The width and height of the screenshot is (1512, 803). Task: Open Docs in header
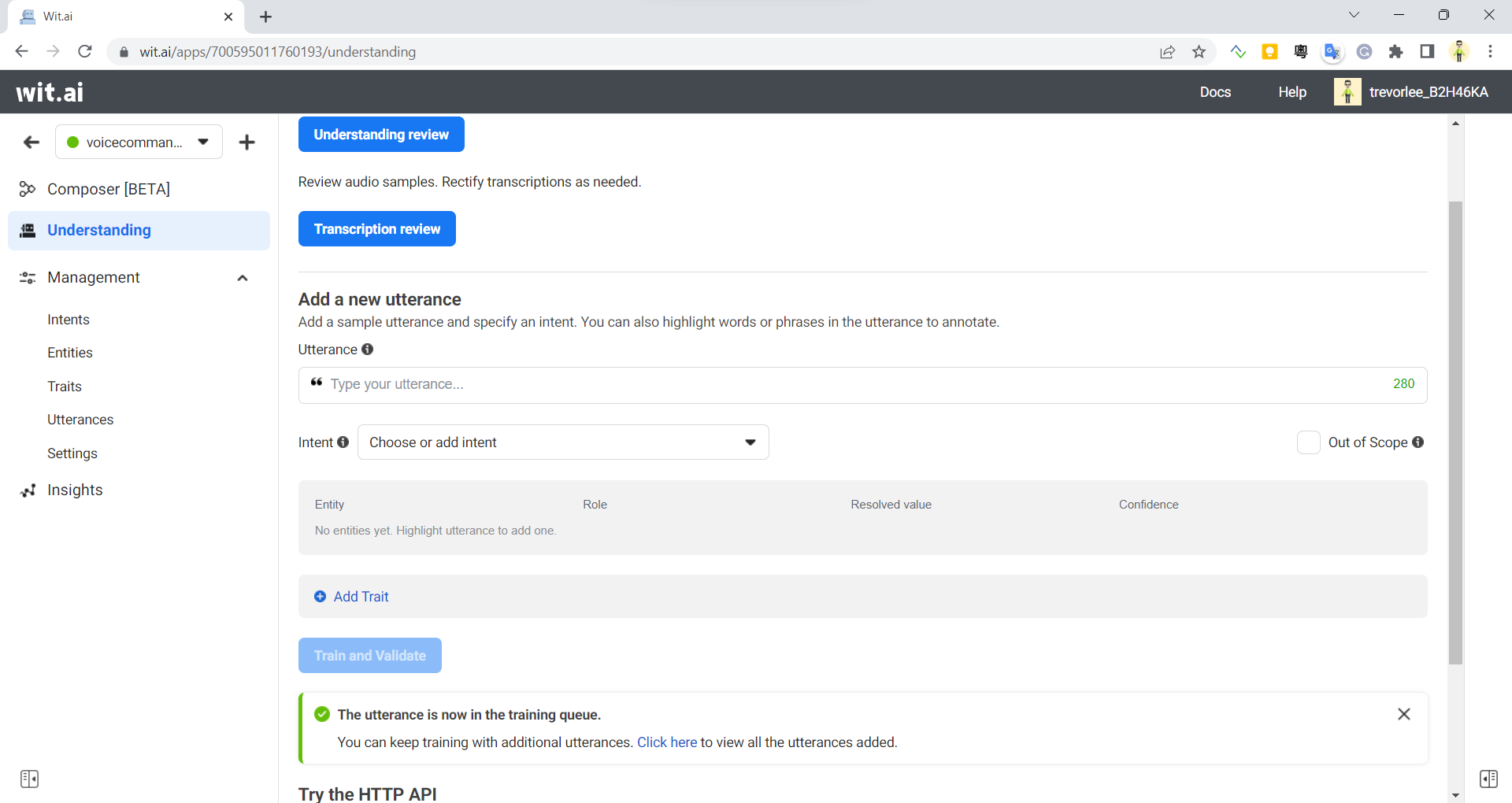(1215, 92)
